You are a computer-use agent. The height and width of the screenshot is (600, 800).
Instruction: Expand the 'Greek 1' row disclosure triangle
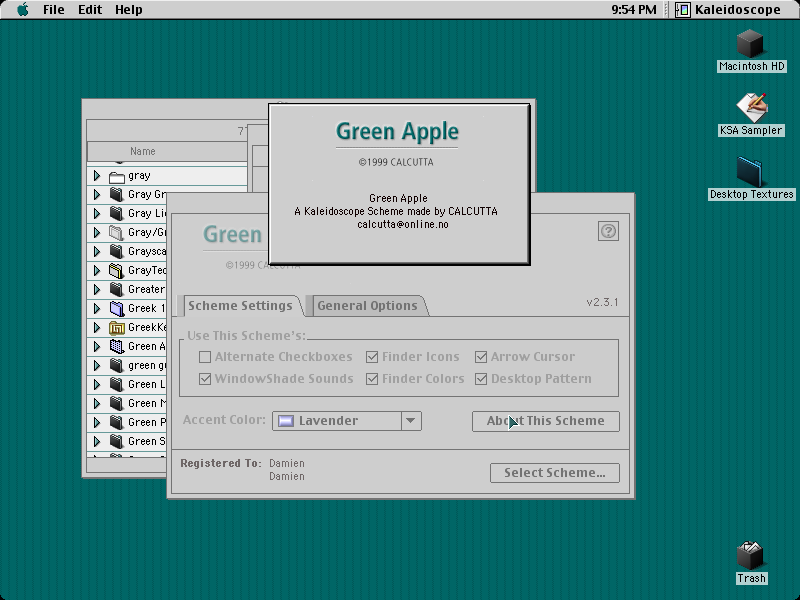[x=97, y=309]
